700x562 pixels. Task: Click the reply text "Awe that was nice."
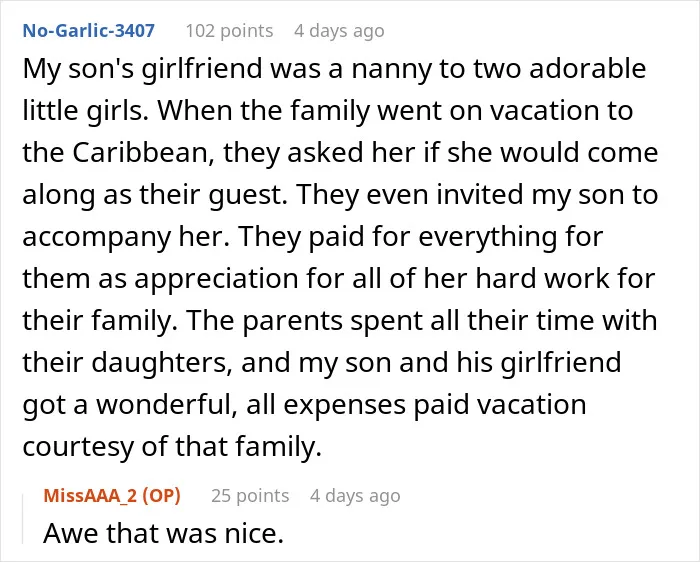coord(163,533)
